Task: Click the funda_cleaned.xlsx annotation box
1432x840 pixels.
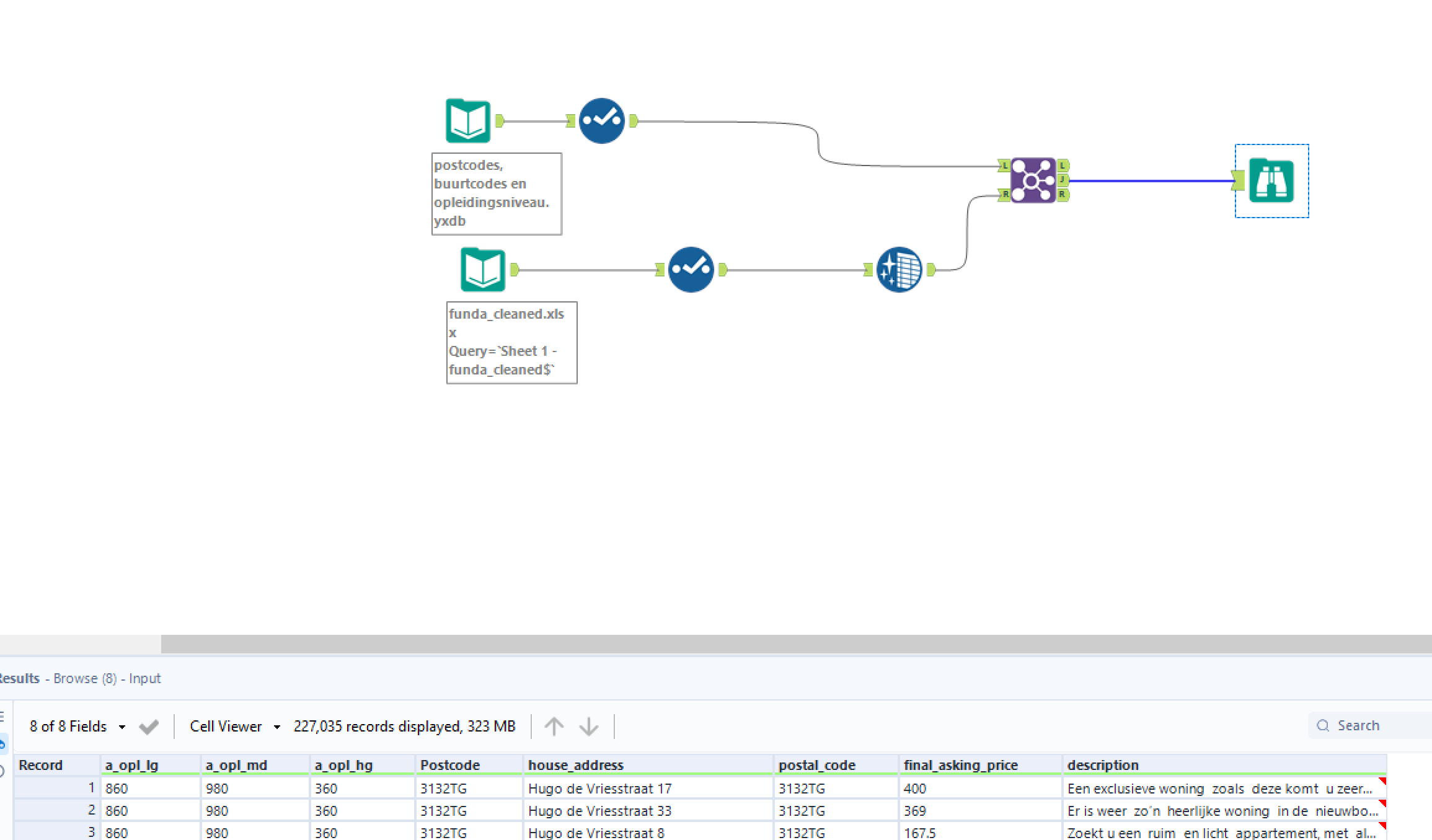Action: pos(511,343)
